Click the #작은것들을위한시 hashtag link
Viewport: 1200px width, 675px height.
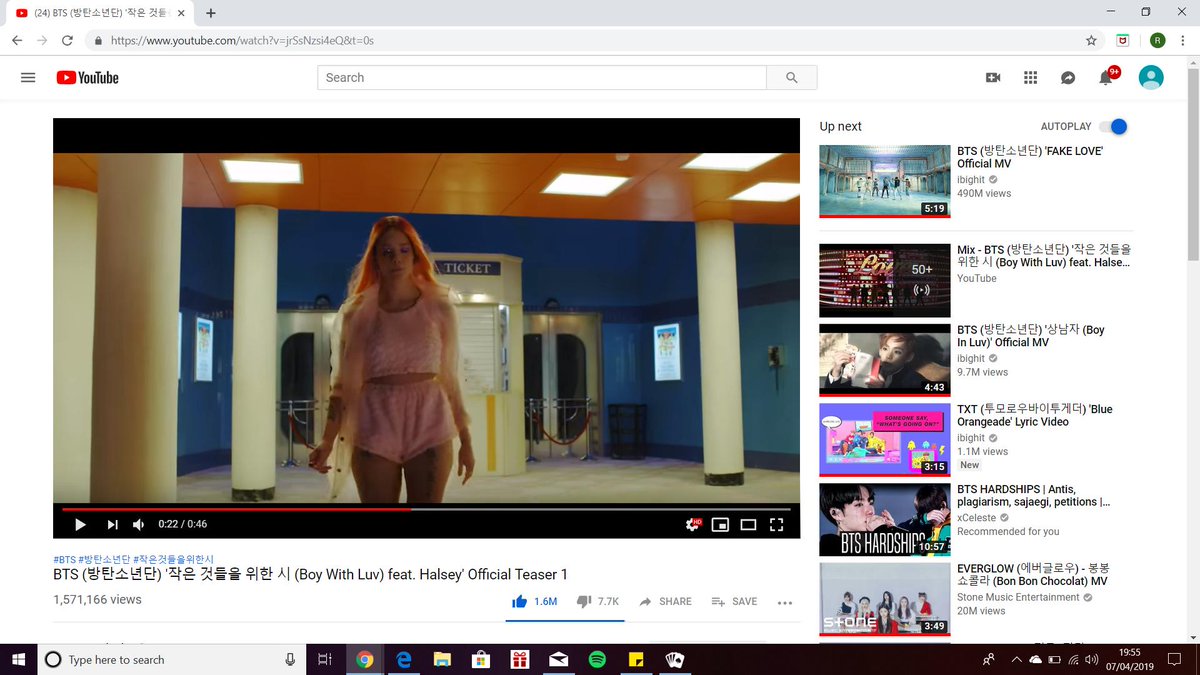coord(173,560)
